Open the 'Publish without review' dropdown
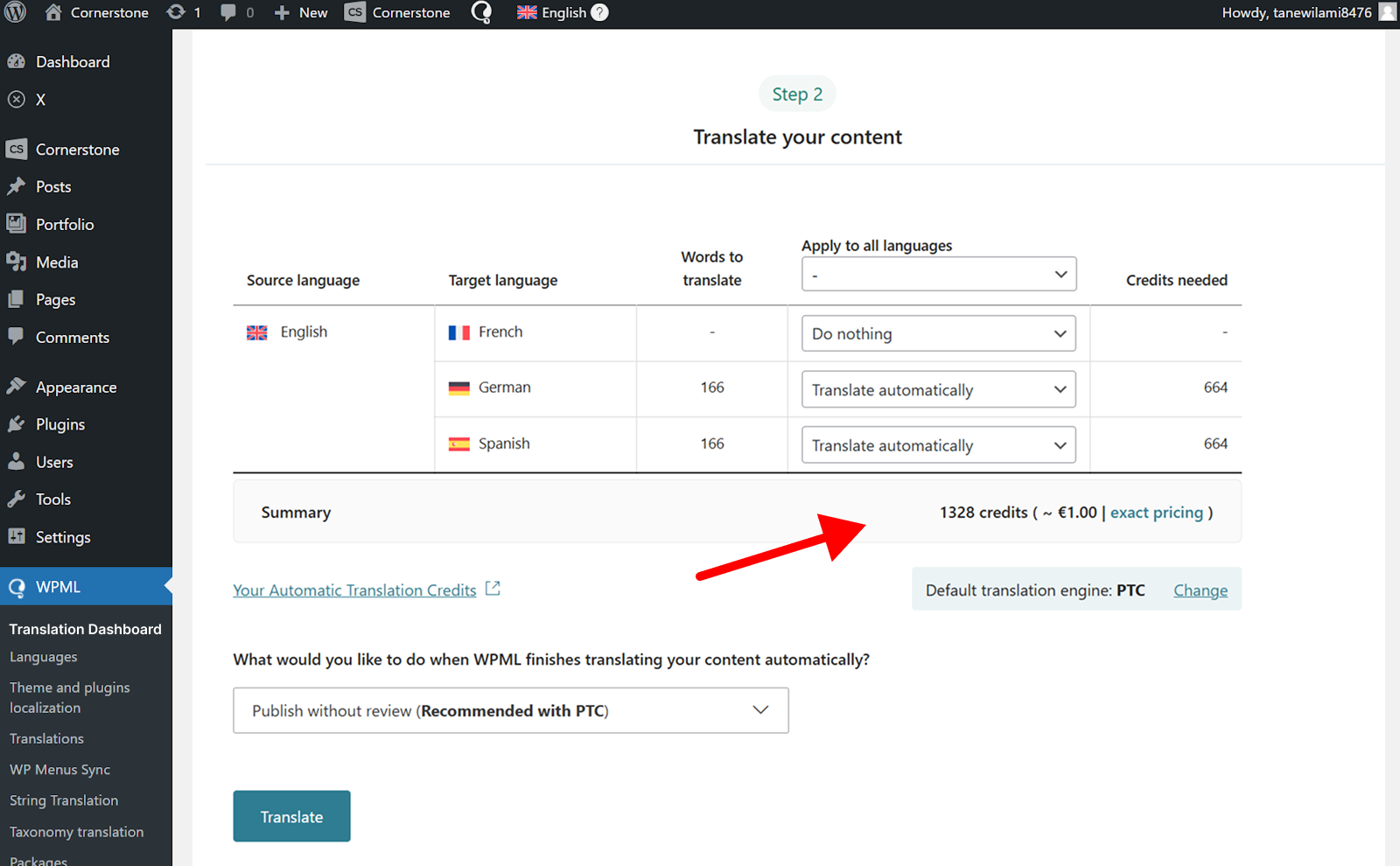Image resolution: width=1400 pixels, height=866 pixels. click(x=510, y=710)
